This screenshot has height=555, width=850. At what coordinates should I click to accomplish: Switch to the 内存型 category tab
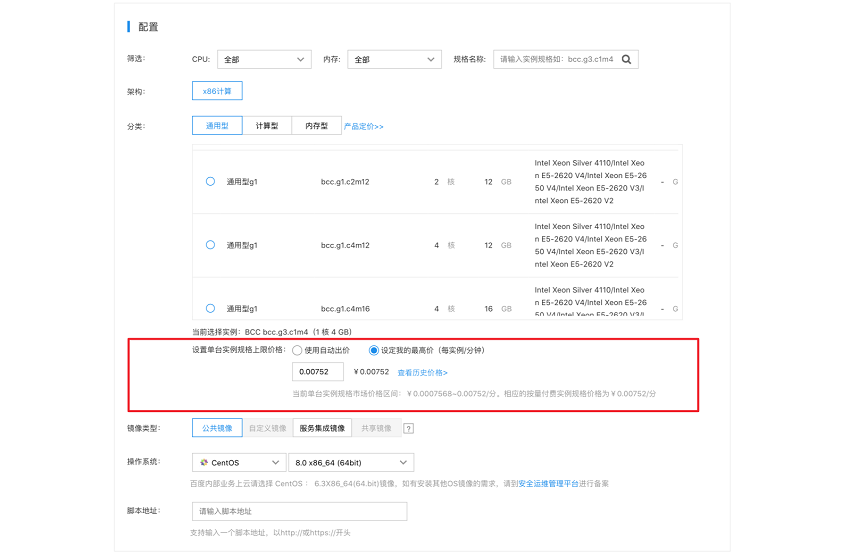click(x=316, y=126)
